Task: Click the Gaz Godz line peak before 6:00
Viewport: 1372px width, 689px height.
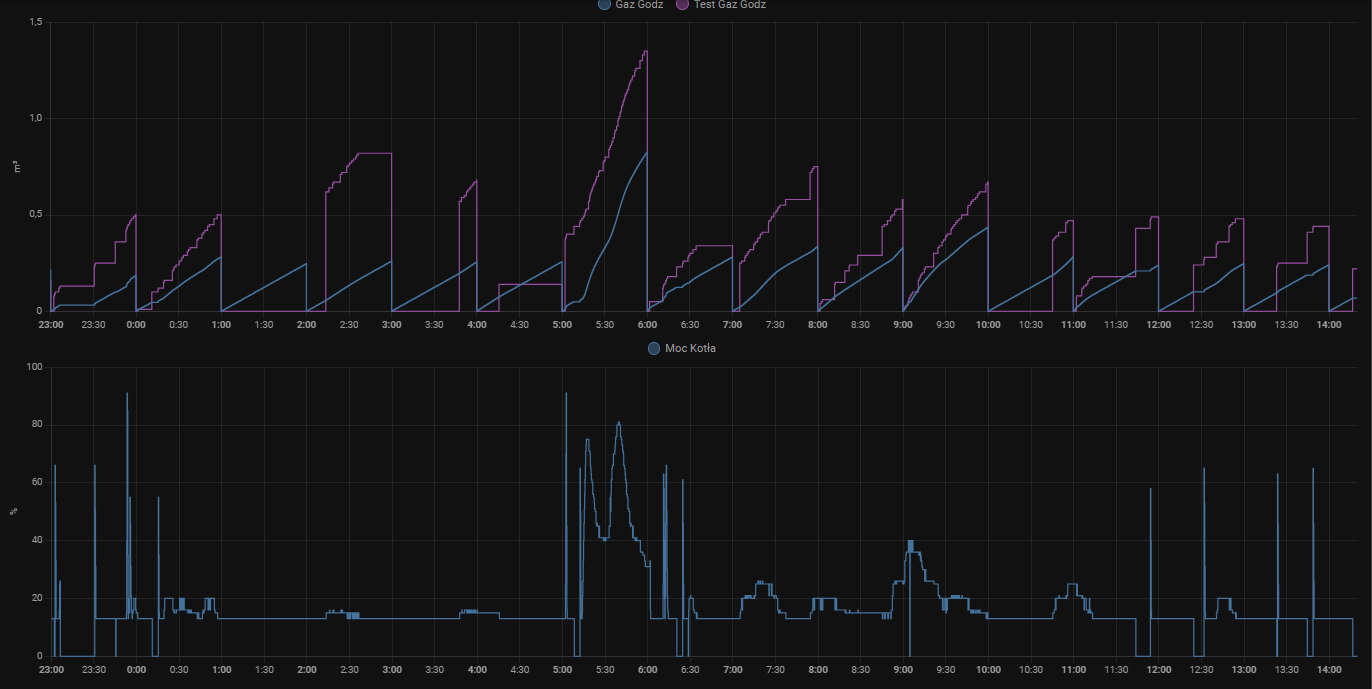Action: pyautogui.click(x=646, y=154)
